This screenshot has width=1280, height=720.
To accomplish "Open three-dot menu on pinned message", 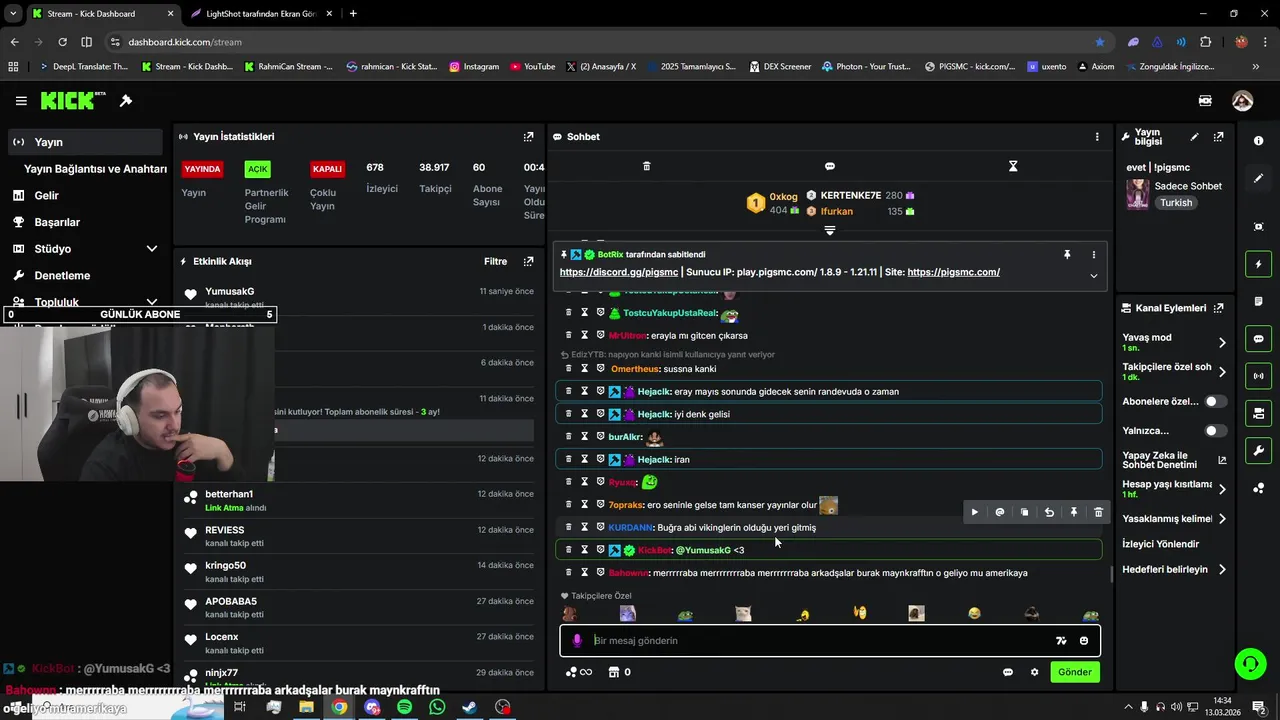I will click(1093, 255).
